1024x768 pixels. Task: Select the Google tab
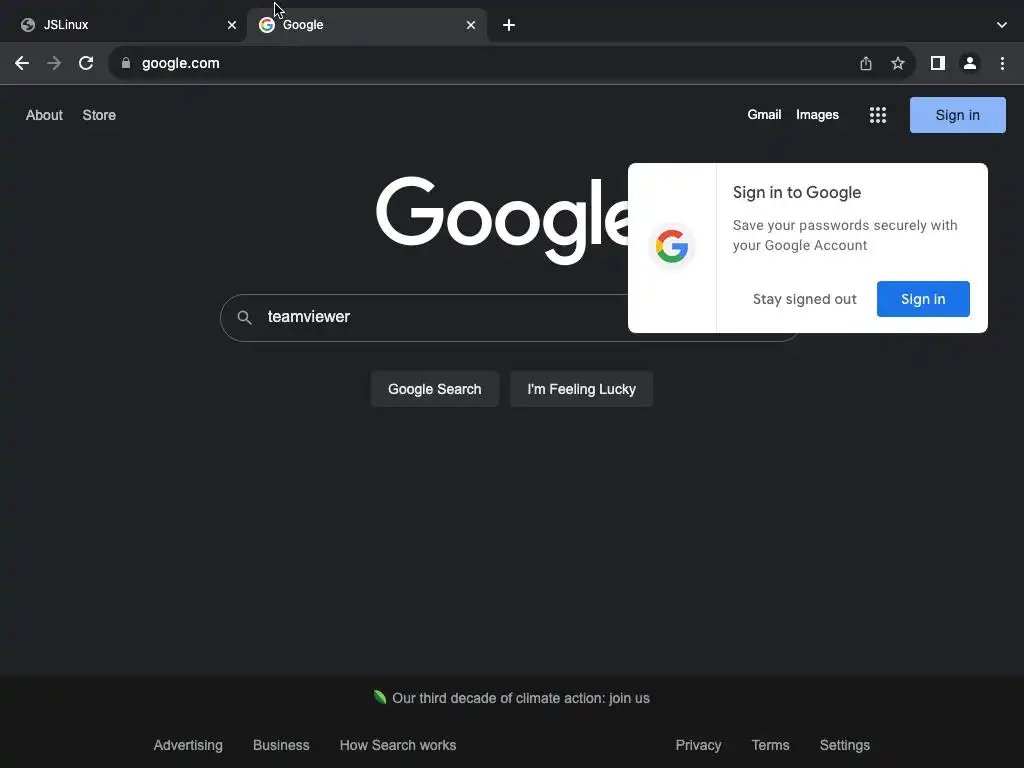pos(366,25)
